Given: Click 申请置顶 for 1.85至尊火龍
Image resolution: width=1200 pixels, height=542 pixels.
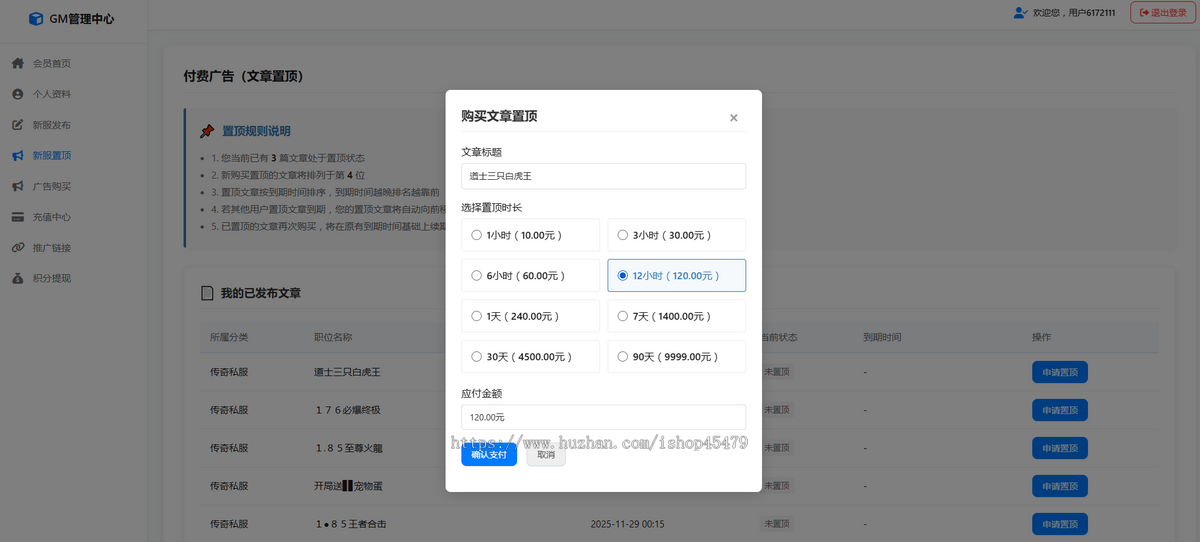Looking at the screenshot, I should [1060, 448].
